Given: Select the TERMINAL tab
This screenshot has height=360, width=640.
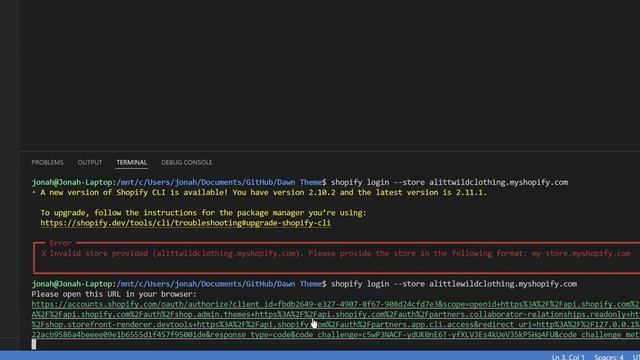Looking at the screenshot, I should pos(131,162).
